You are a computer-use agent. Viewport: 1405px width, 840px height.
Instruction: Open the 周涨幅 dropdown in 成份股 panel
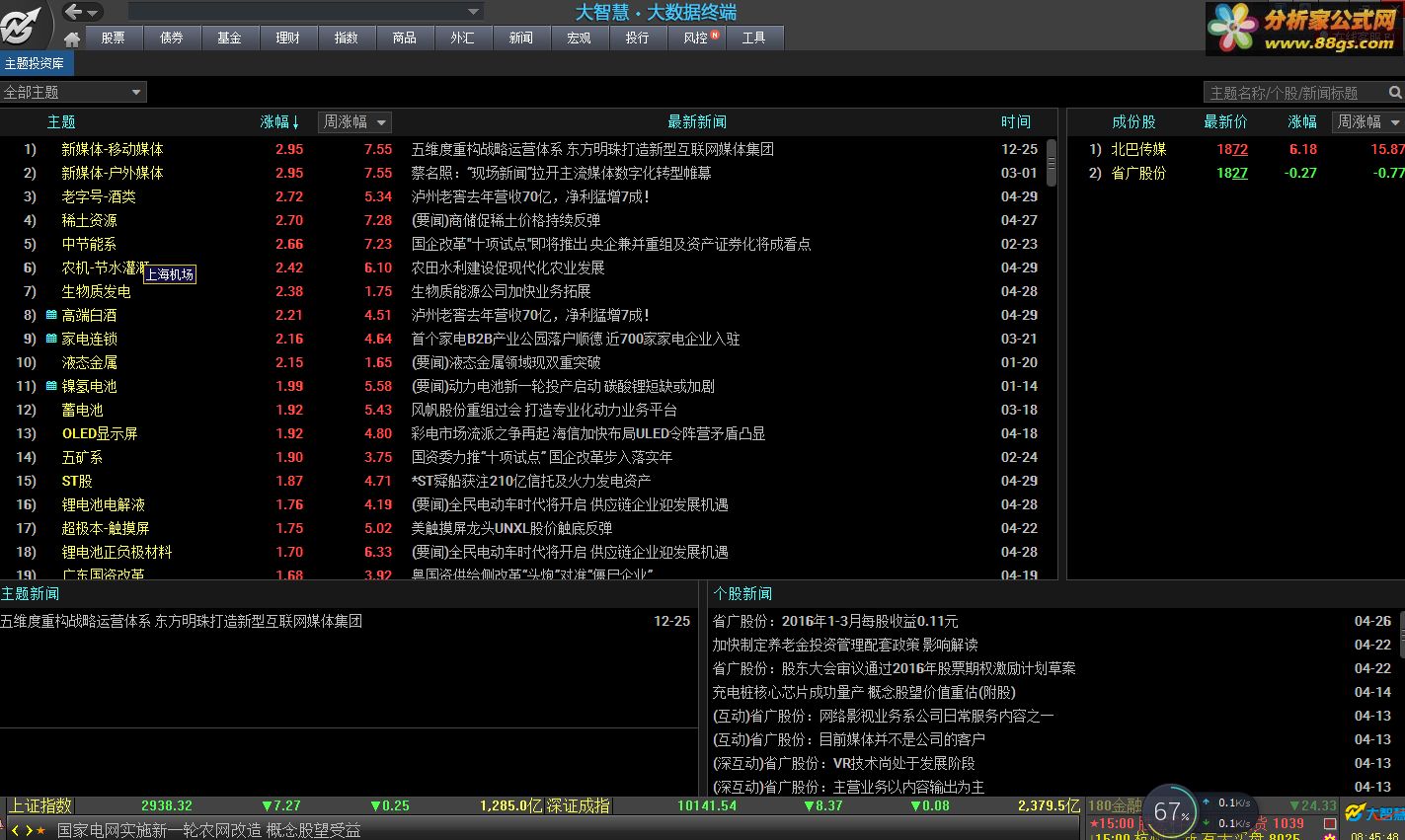pyautogui.click(x=1368, y=121)
